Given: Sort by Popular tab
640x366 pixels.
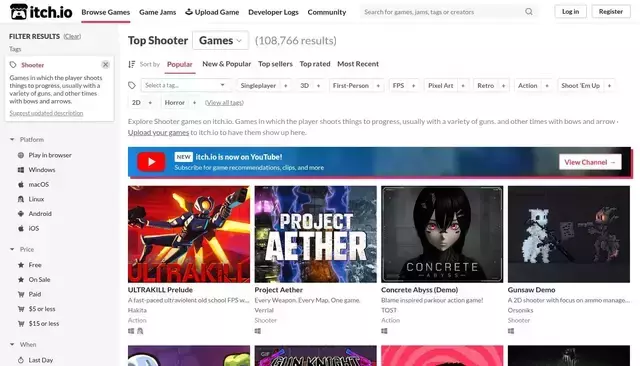Looking at the screenshot, I should (x=180, y=64).
